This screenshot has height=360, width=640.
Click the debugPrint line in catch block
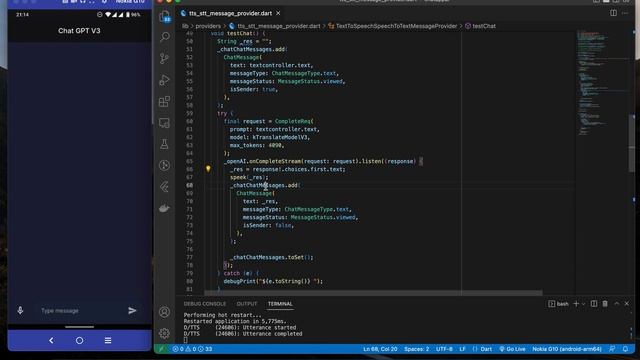pos(273,281)
